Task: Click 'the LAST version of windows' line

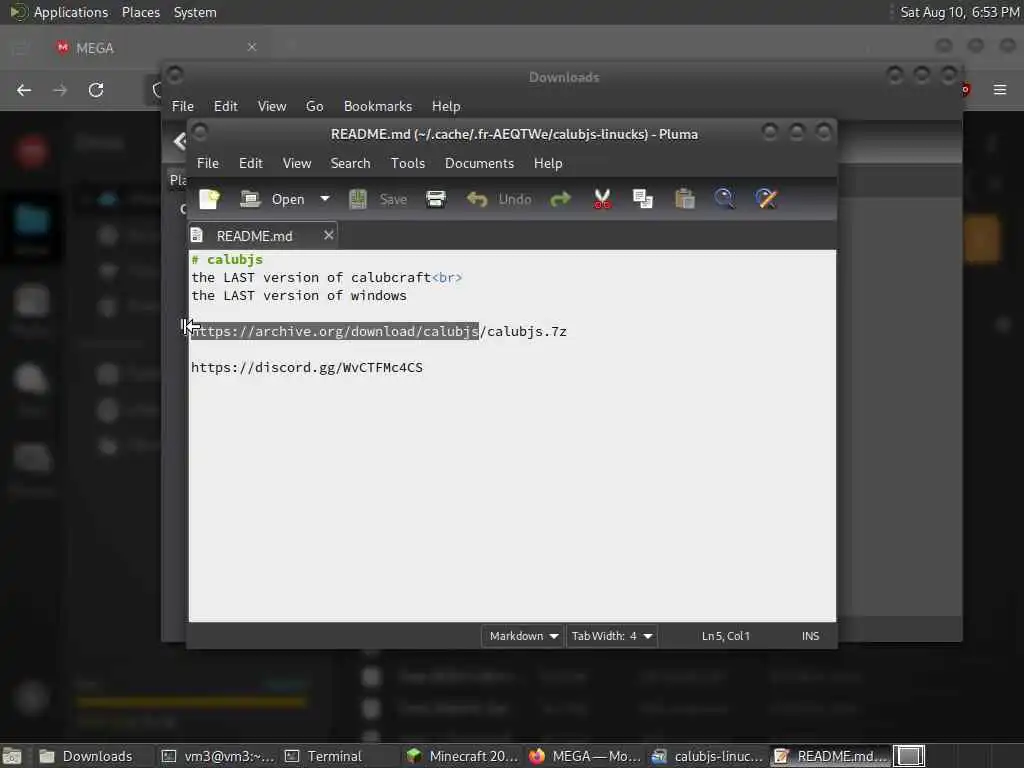Action: click(298, 295)
